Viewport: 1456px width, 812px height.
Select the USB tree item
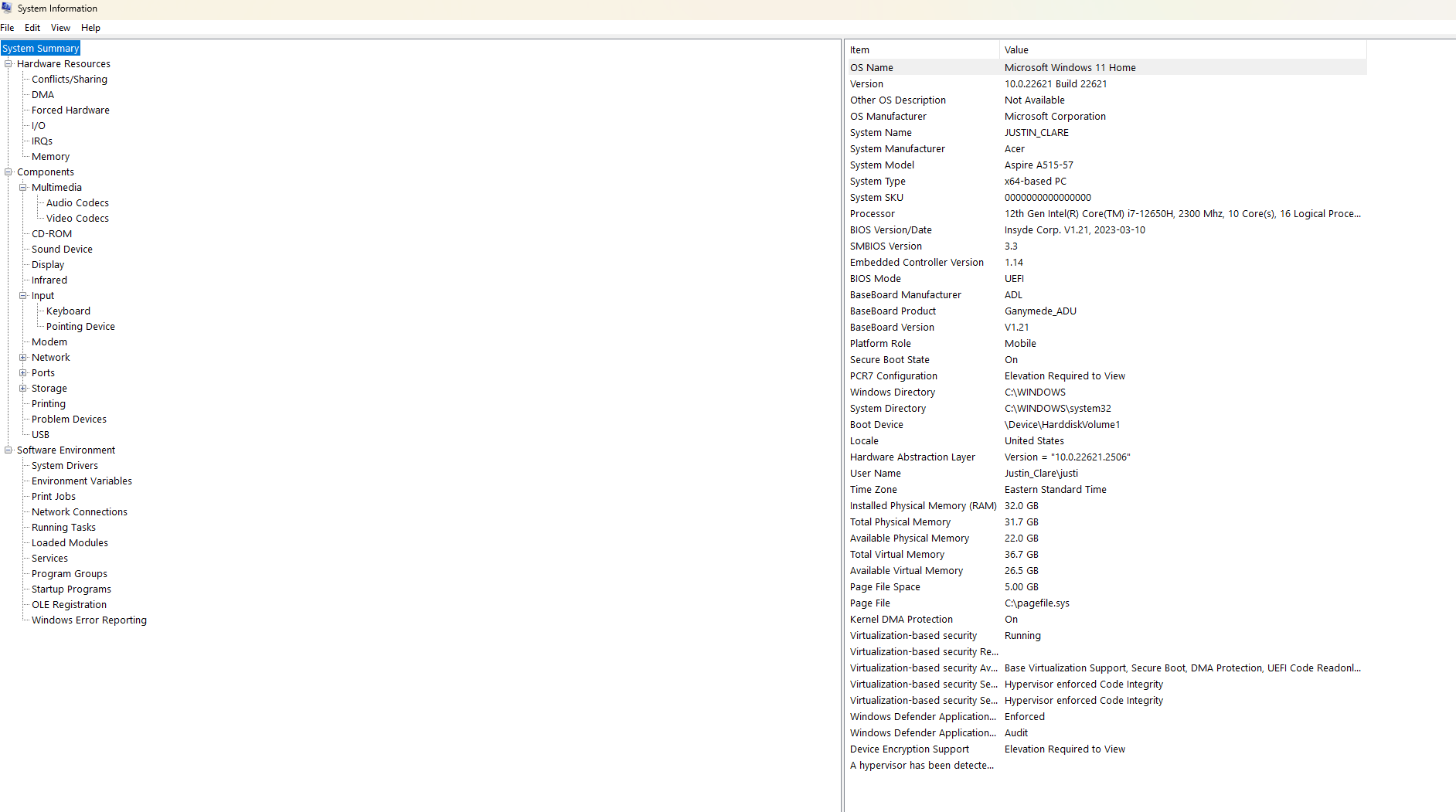[x=40, y=435]
